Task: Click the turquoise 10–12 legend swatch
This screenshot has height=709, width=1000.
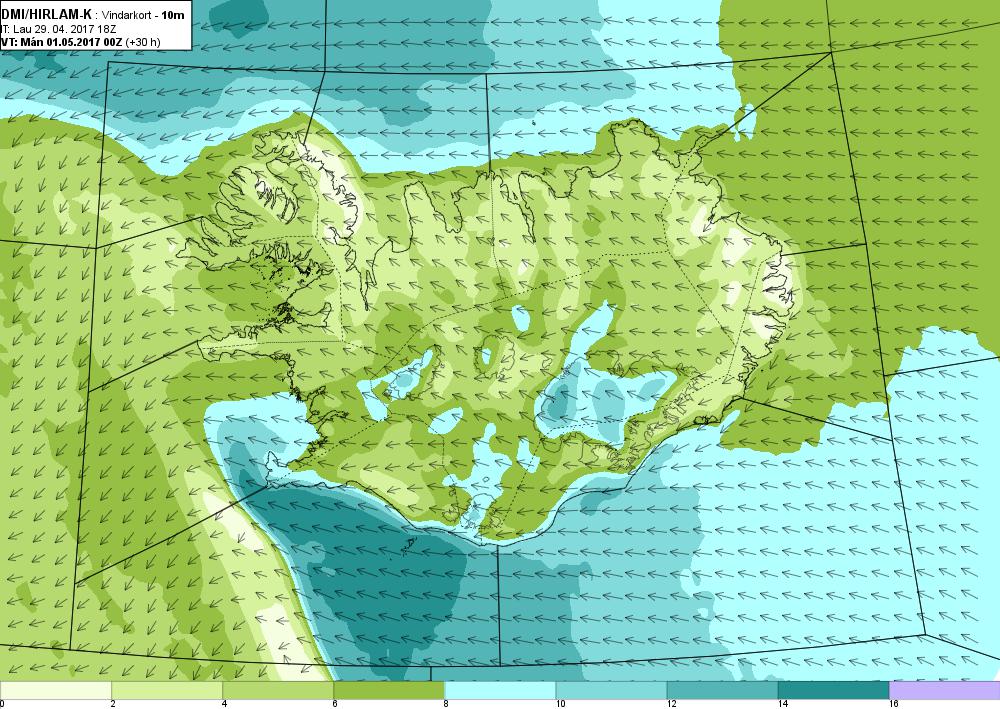Action: pyautogui.click(x=610, y=690)
